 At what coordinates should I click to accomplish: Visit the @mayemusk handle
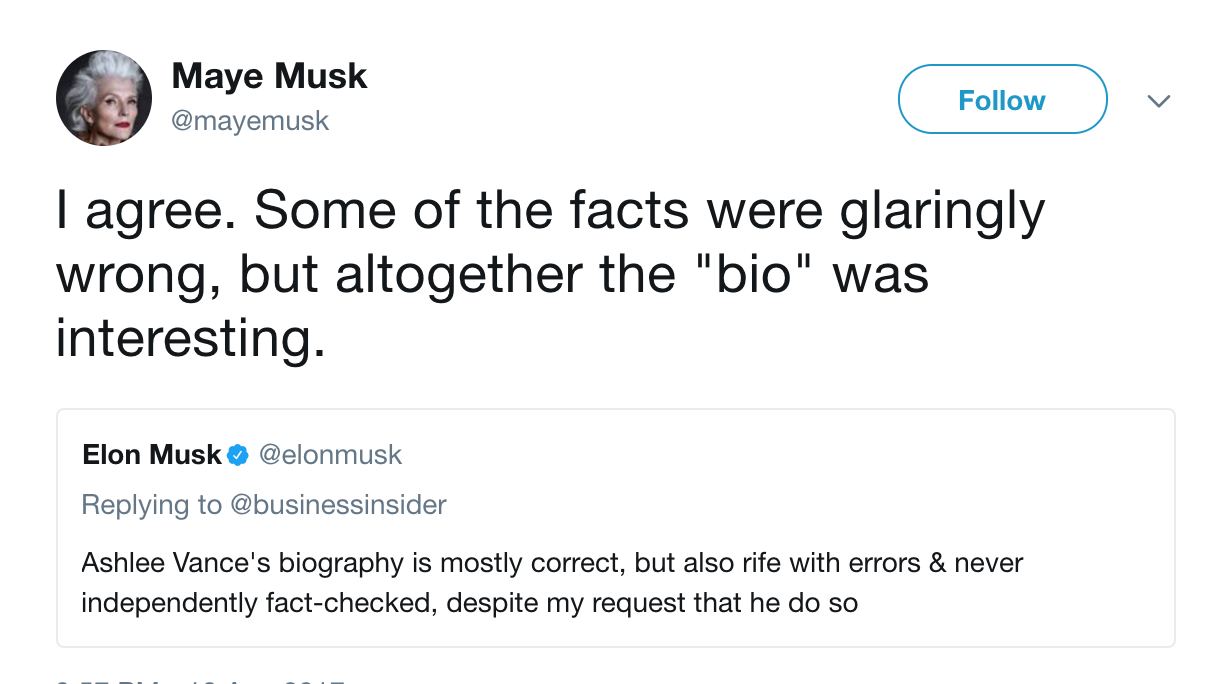point(250,122)
